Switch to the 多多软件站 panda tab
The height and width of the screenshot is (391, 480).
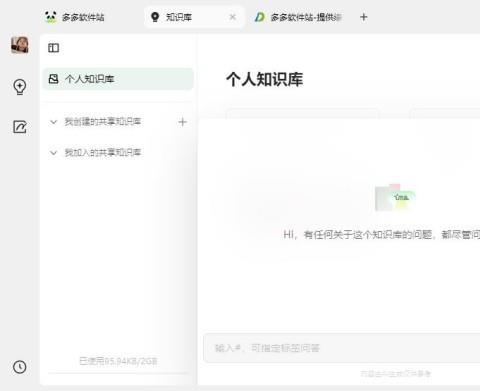tap(75, 17)
